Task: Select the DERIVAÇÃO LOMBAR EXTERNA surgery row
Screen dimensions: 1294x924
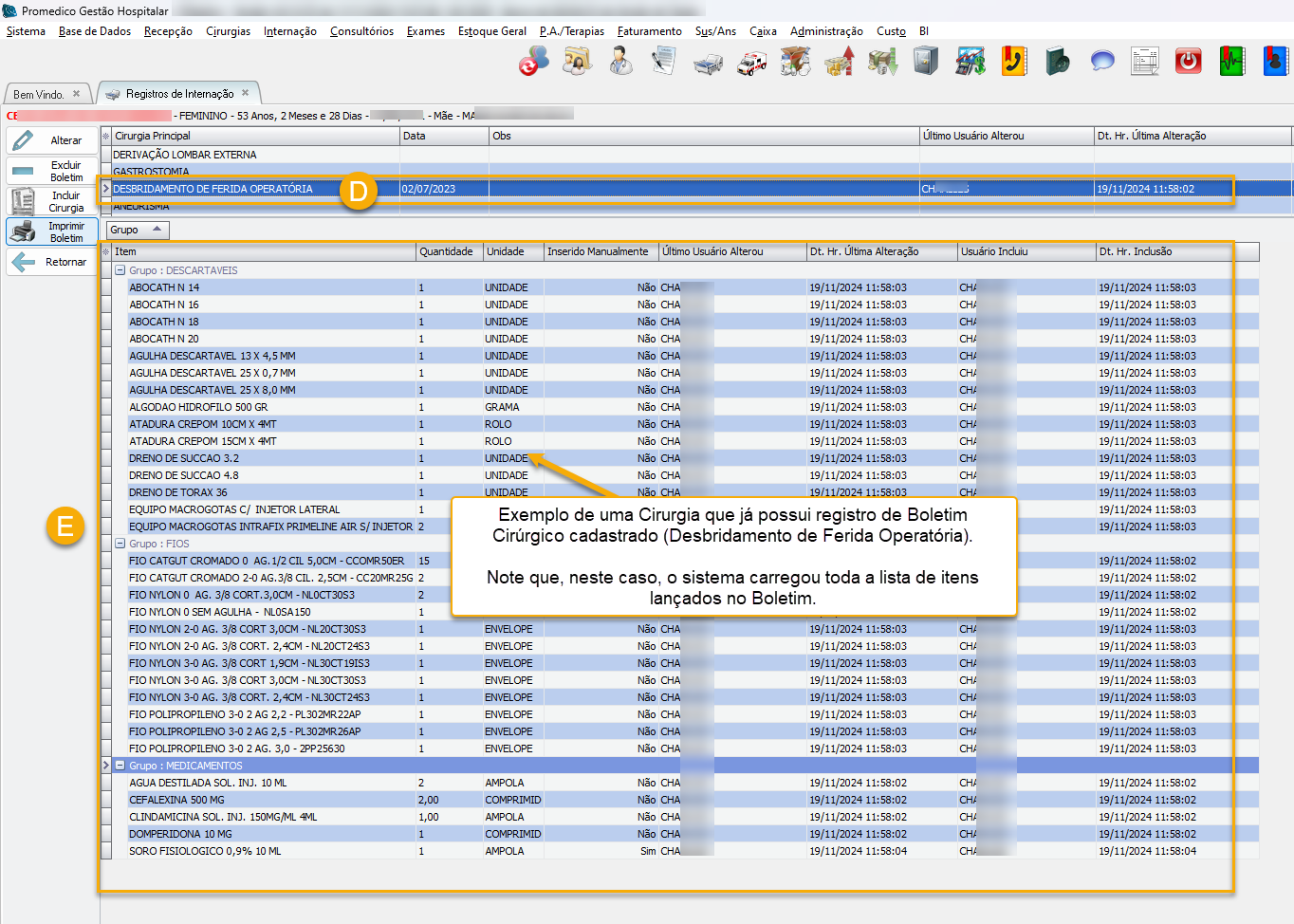Action: point(185,155)
